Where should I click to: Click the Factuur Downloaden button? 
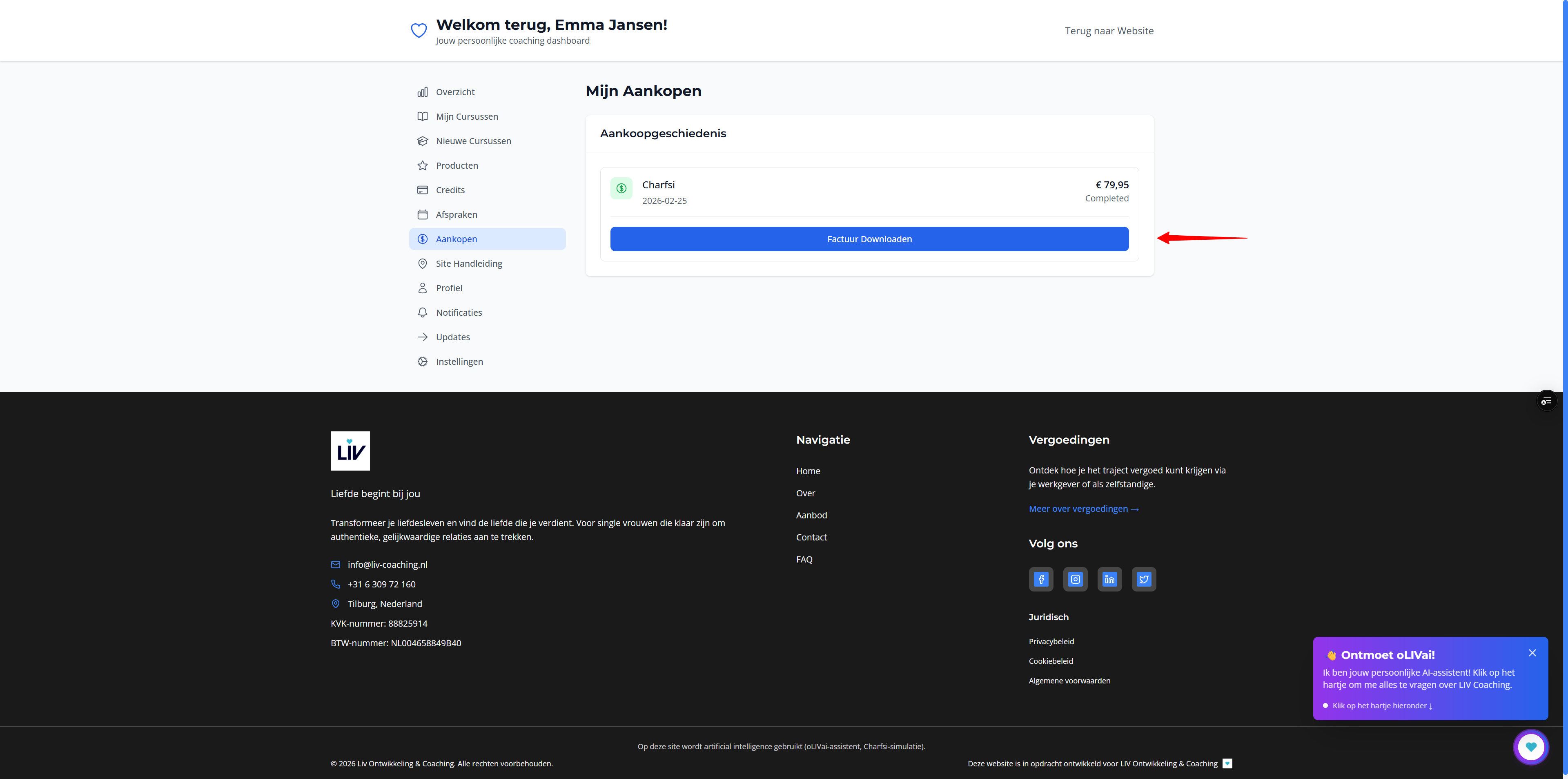[x=869, y=239]
